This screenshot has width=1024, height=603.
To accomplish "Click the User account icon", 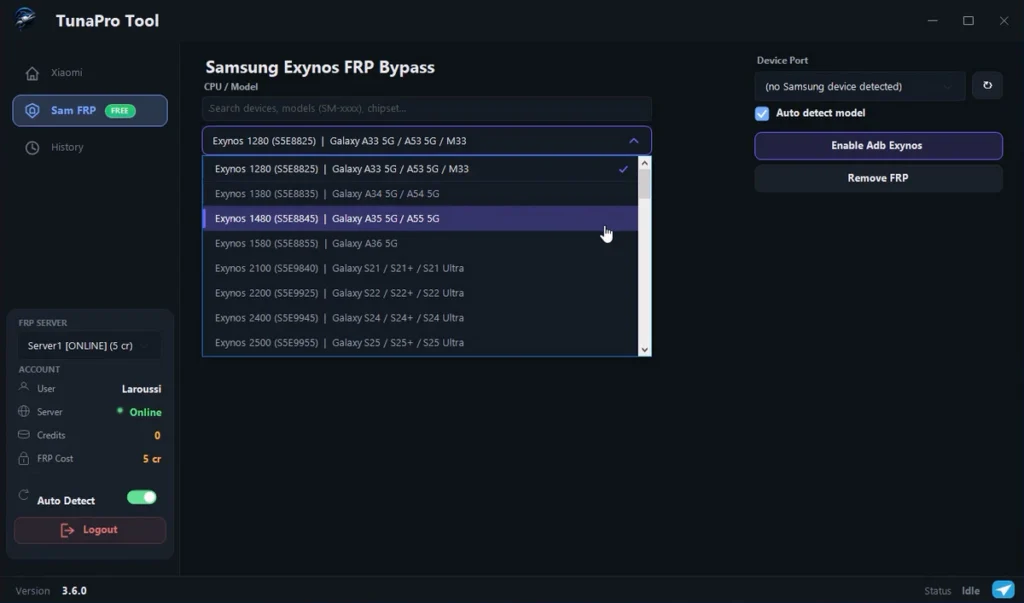I will pos(24,387).
